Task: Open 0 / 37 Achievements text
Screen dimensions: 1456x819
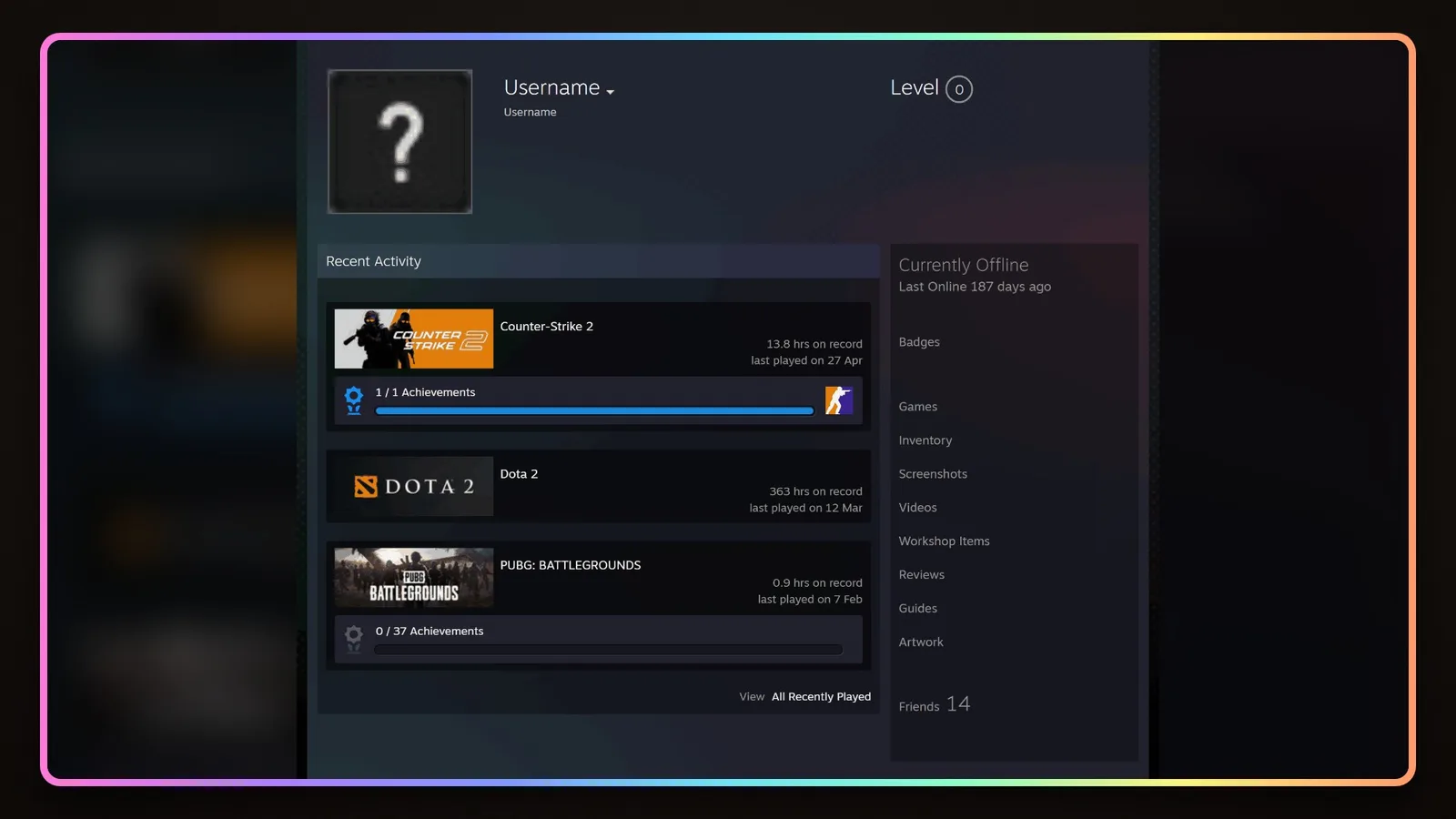Action: click(x=430, y=631)
